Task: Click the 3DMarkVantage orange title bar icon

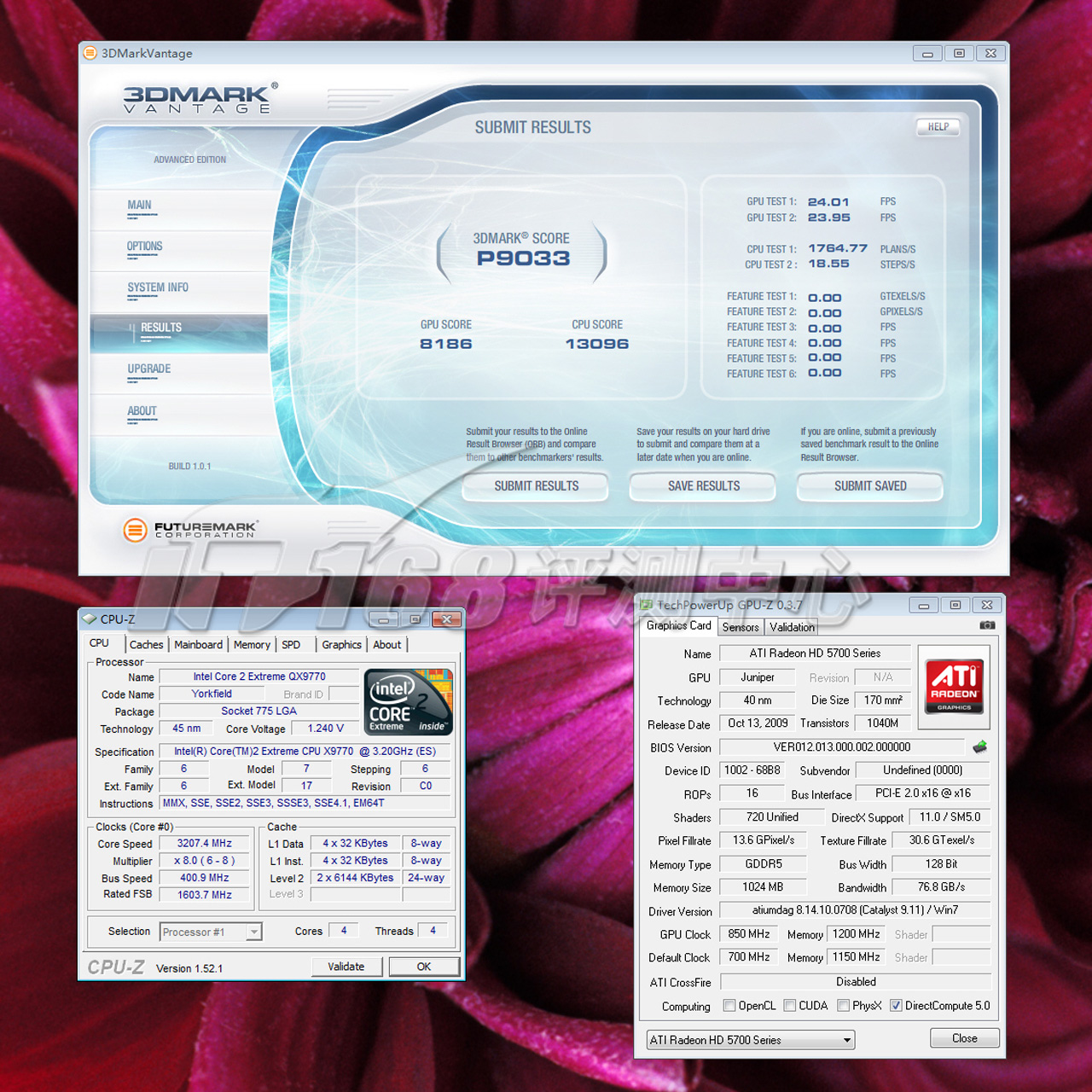Action: click(x=90, y=53)
